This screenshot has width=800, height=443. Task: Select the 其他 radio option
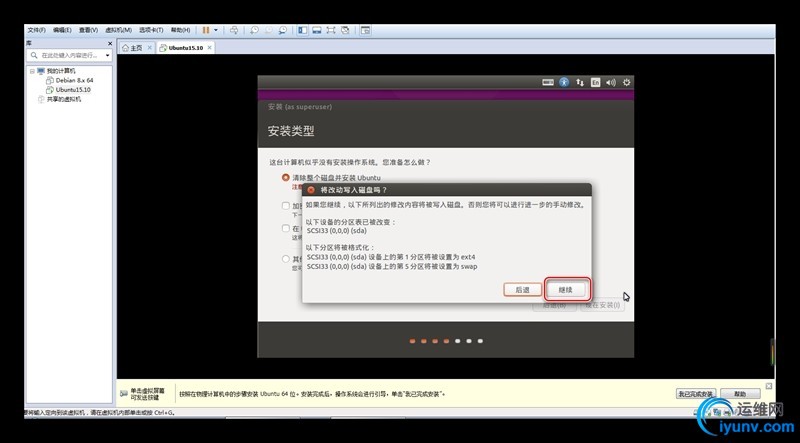(286, 259)
